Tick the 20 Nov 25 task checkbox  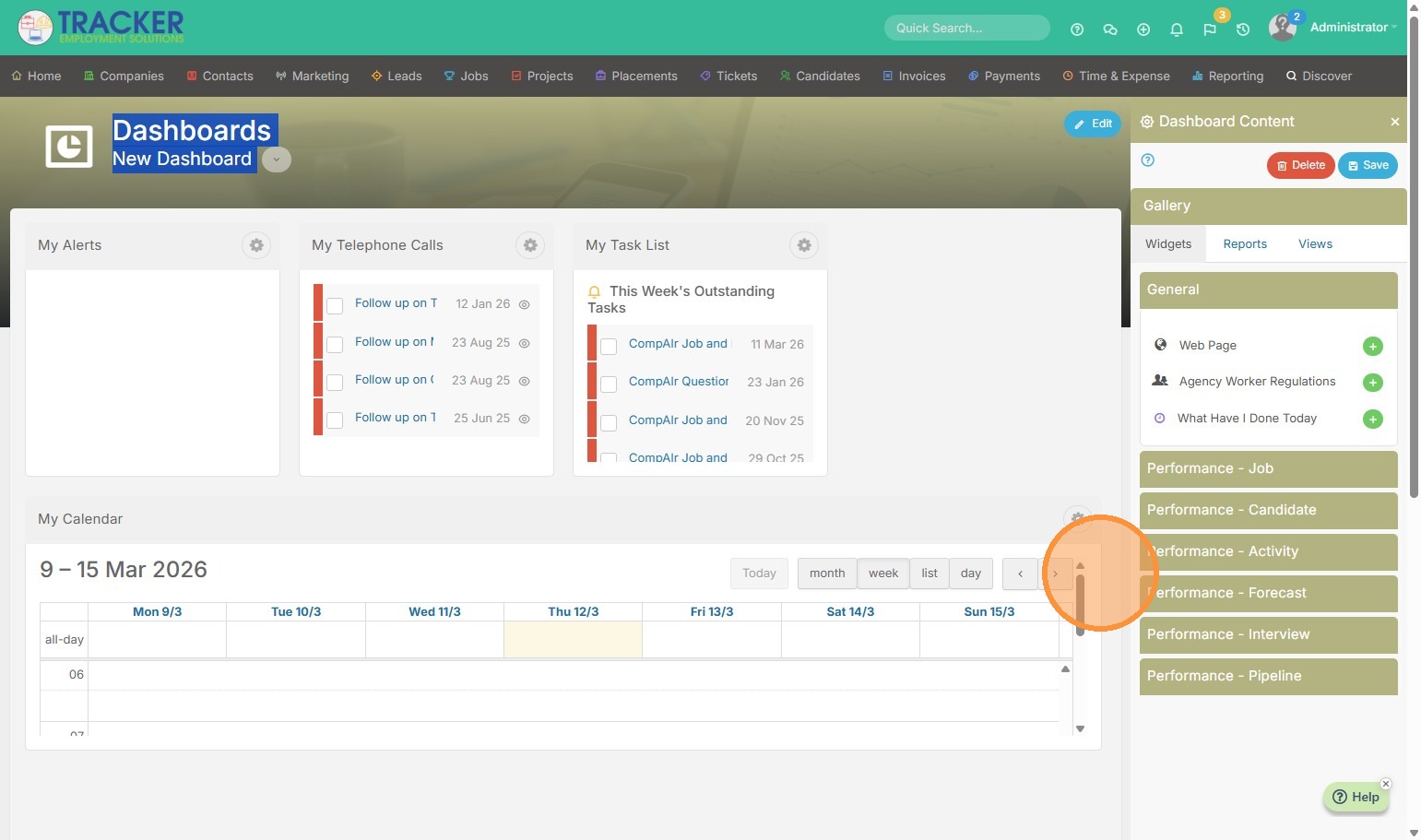click(x=609, y=423)
